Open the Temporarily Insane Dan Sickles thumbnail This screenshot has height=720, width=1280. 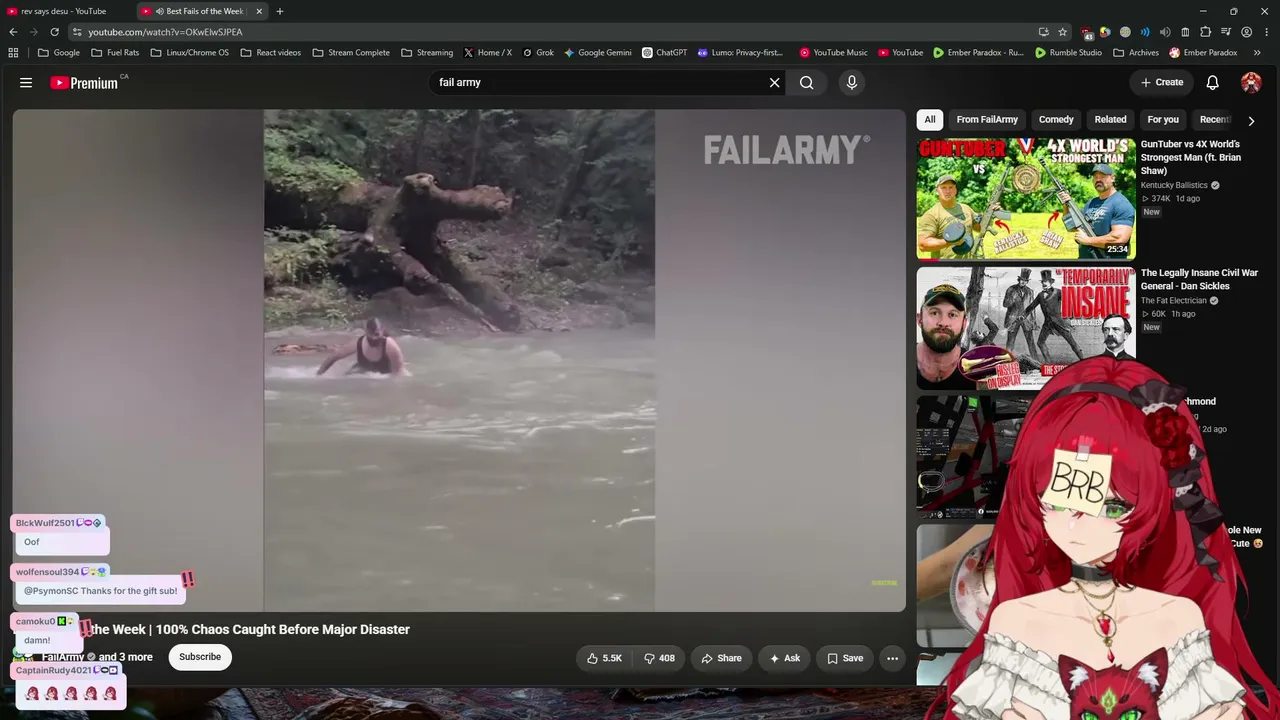pos(1026,328)
